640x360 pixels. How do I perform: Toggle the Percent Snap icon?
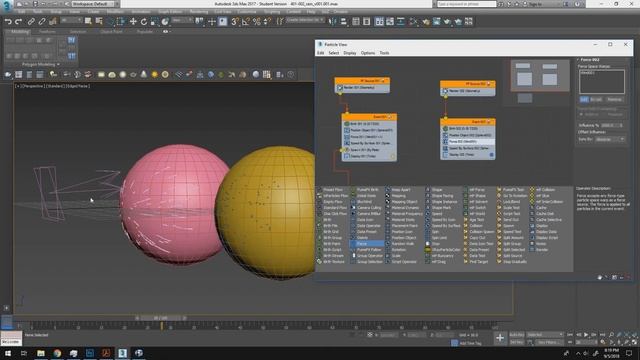coord(257,22)
